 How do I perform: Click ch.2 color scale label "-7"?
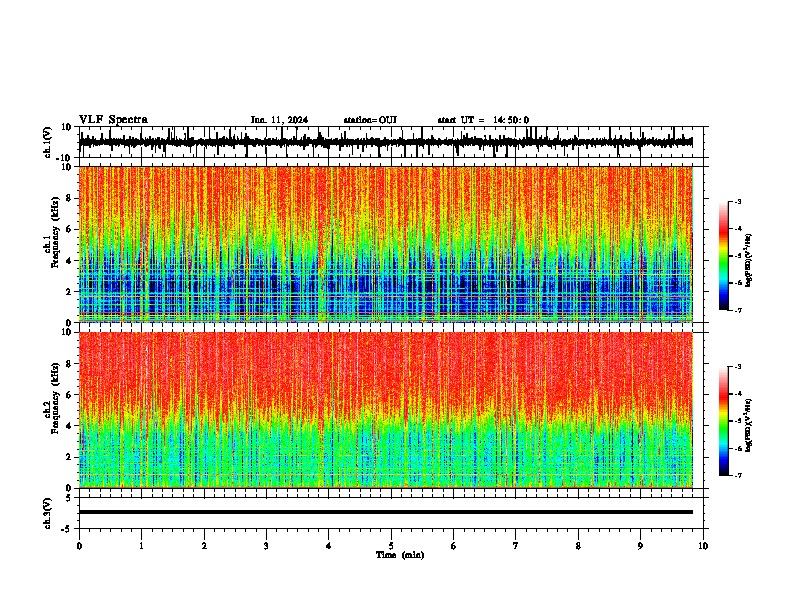737,476
